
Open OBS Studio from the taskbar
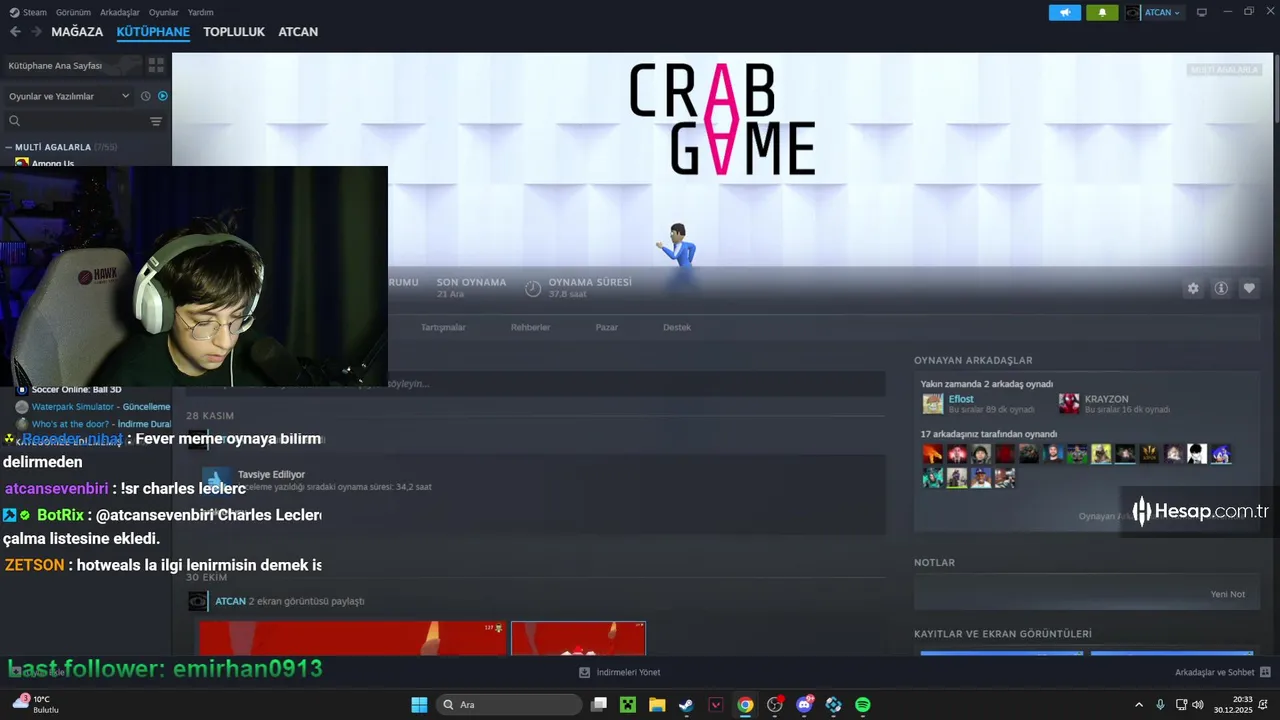tap(774, 705)
